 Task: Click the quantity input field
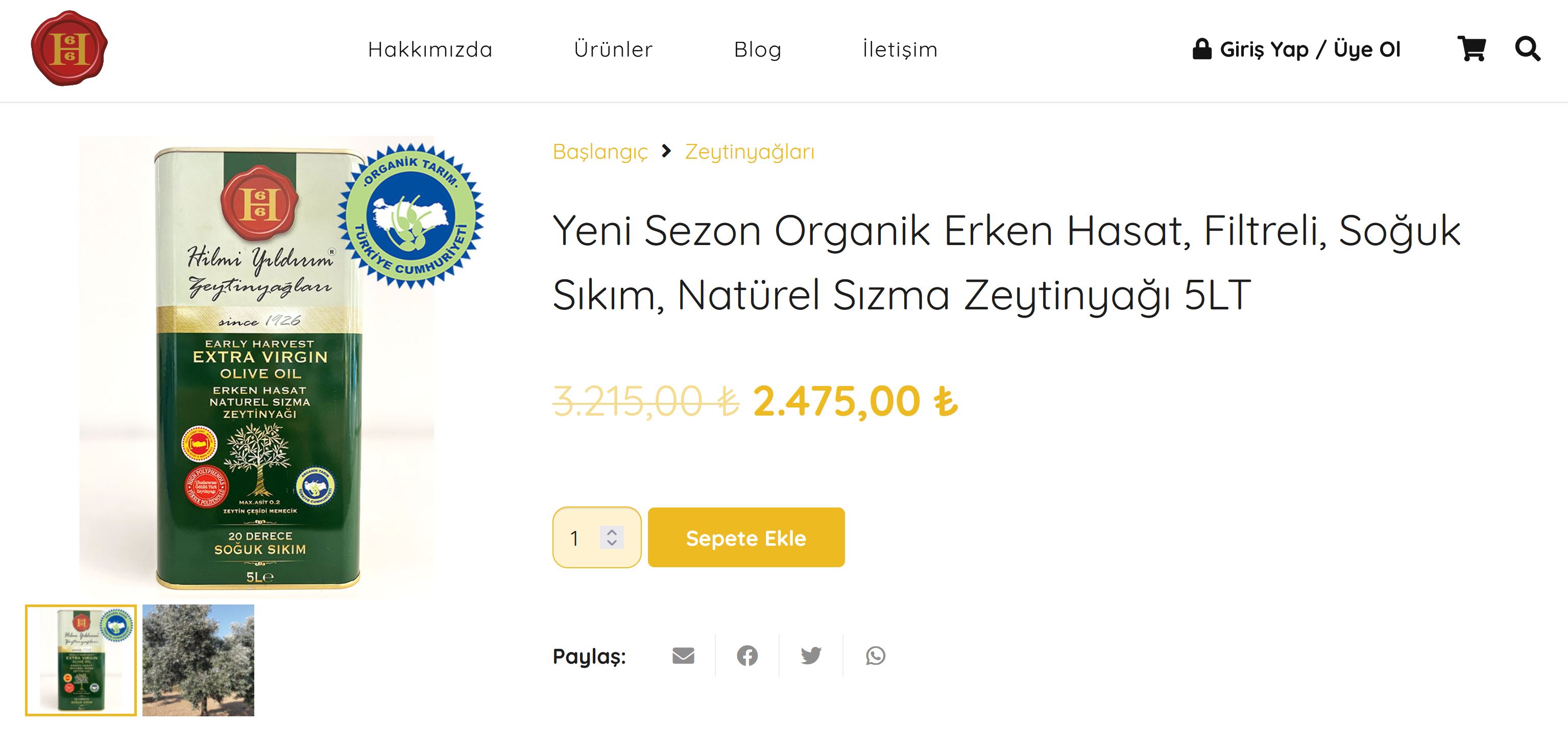(596, 538)
